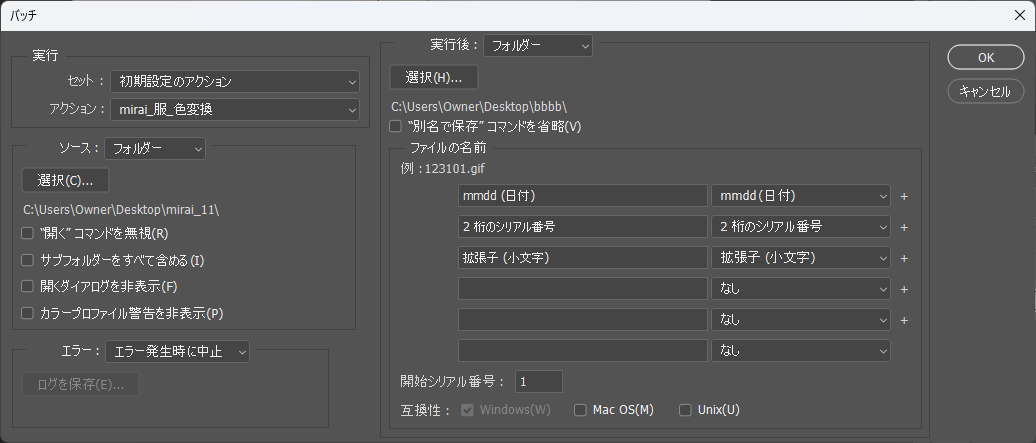Click 選択(H)... to choose destination folder

(433, 78)
